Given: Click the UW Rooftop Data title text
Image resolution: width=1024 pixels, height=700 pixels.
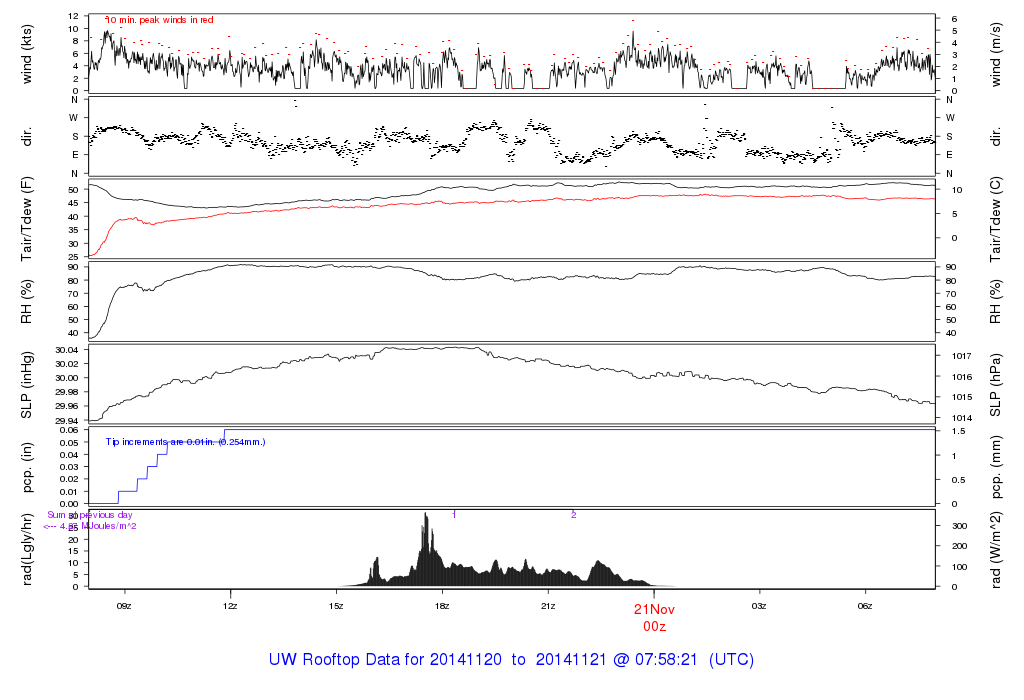Looking at the screenshot, I should click(x=511, y=660).
